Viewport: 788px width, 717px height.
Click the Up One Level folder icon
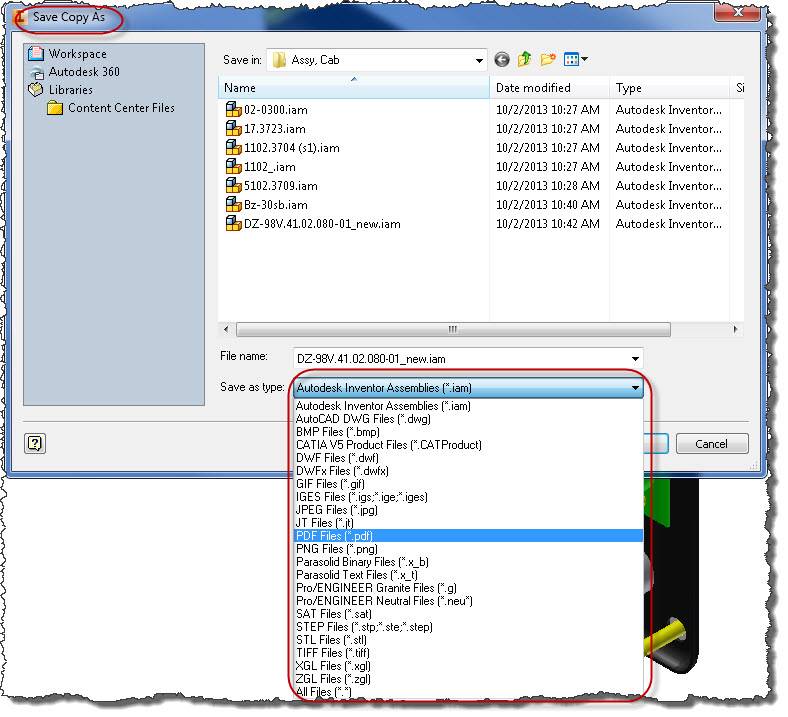click(524, 60)
